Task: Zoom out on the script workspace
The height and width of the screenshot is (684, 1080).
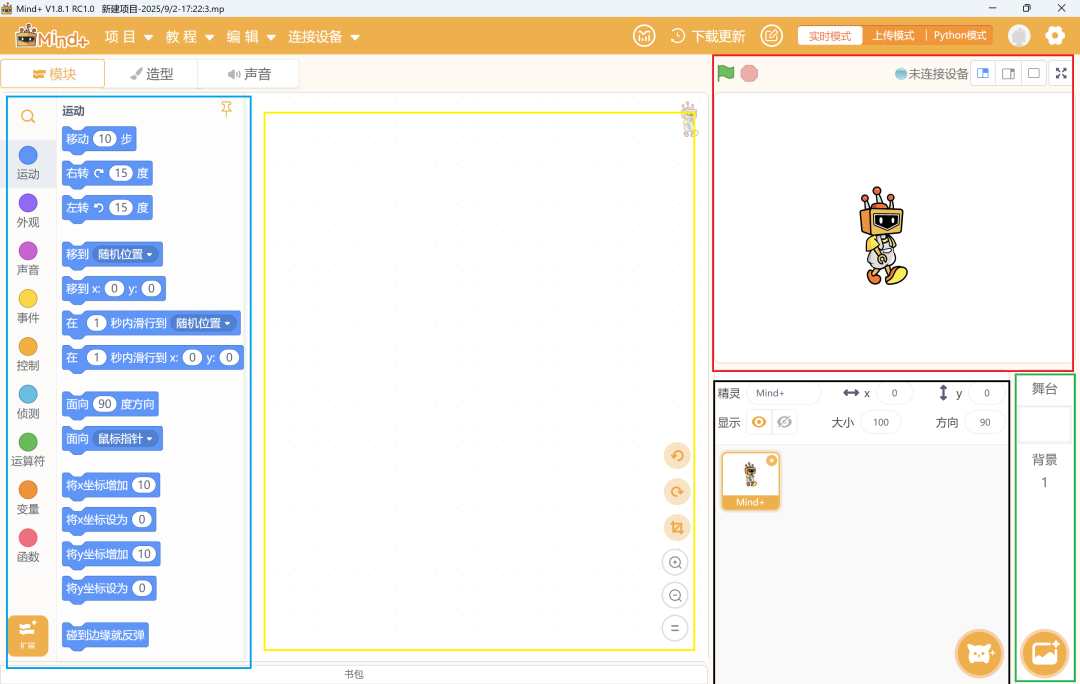Action: click(676, 596)
